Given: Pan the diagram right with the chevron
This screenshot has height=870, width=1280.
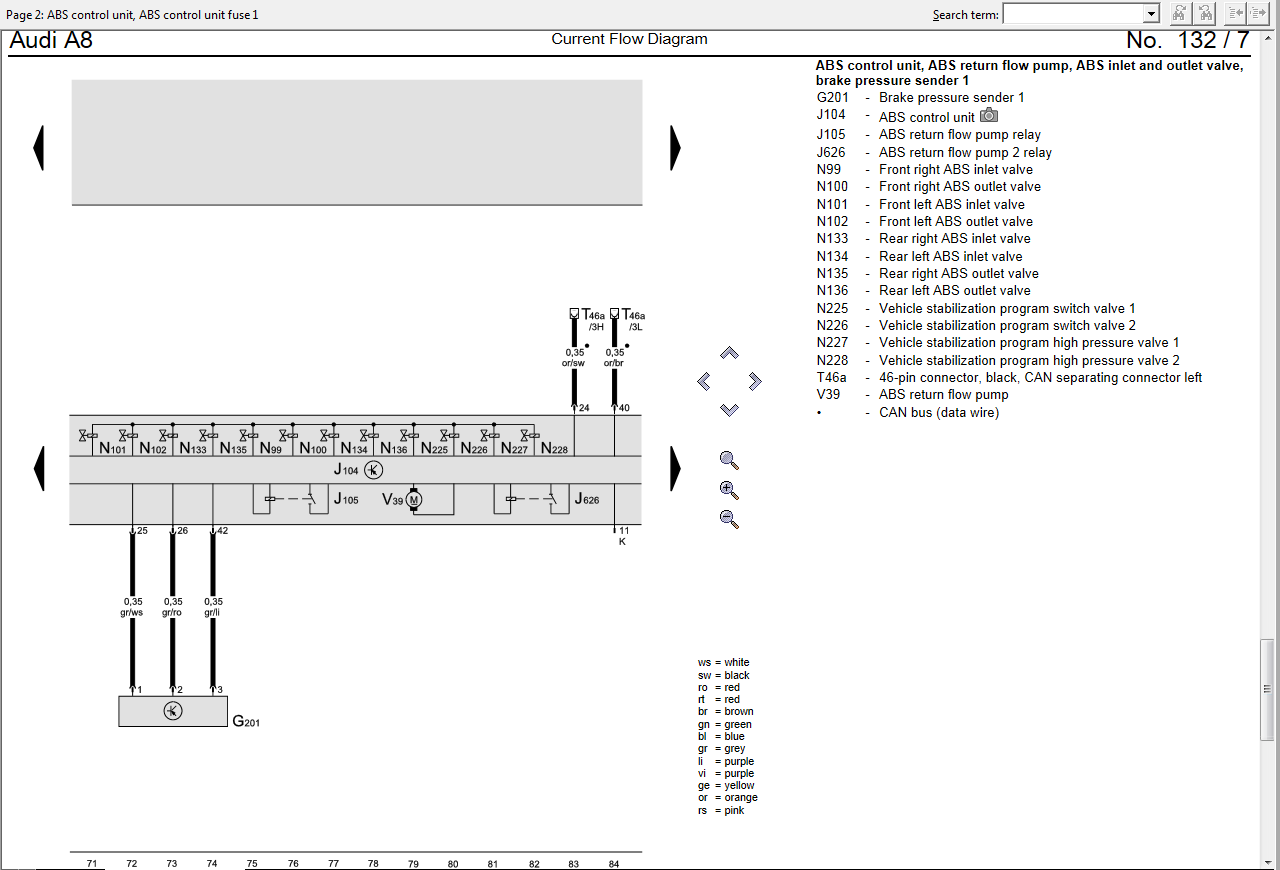Looking at the screenshot, I should click(755, 381).
